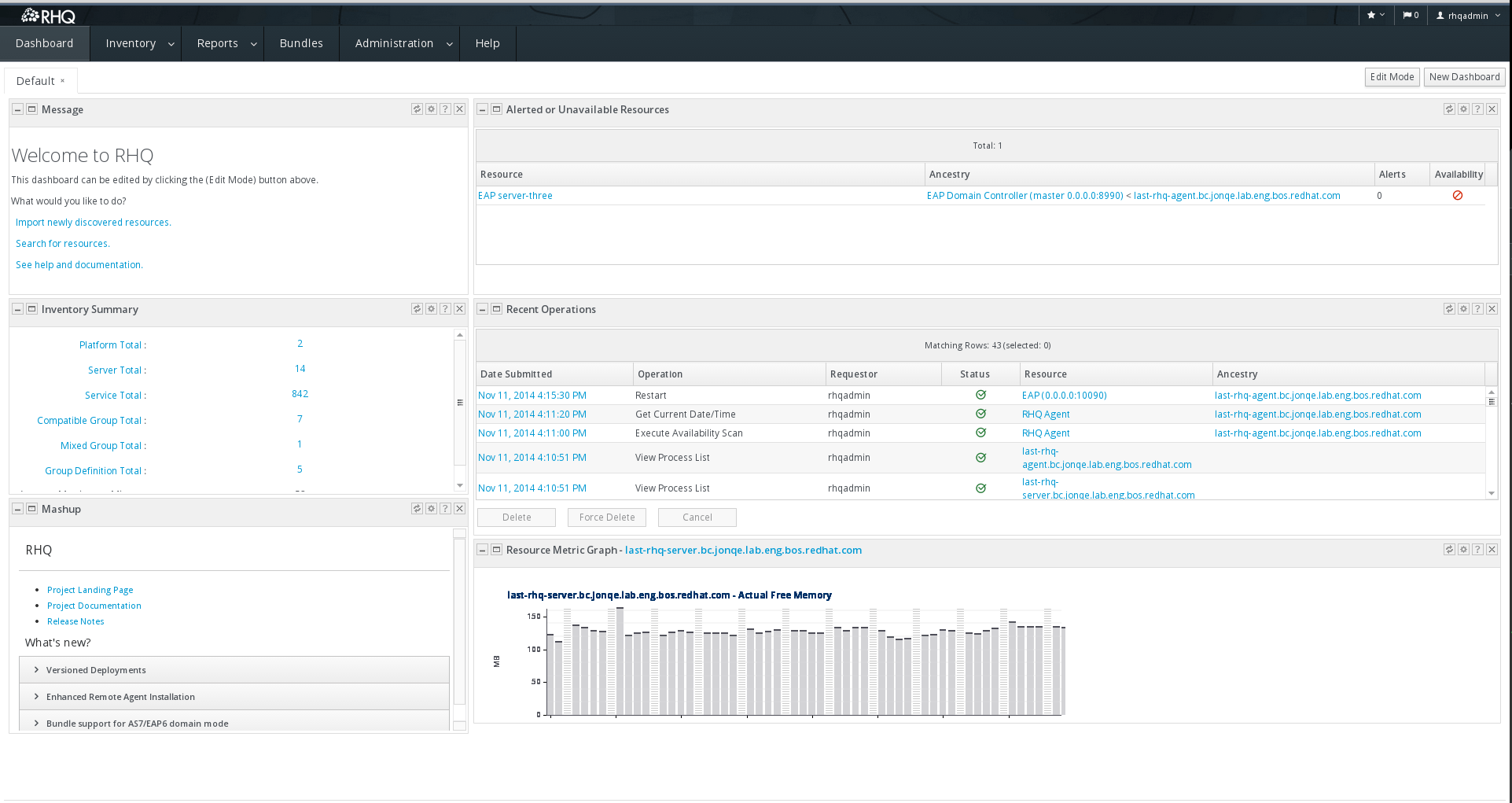Show help for the Inventory Summary portlet
The image size is (1512, 803).
pos(445,309)
